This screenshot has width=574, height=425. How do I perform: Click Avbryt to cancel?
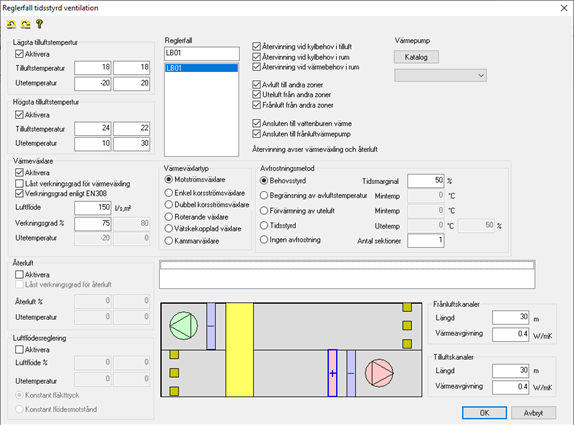(x=533, y=413)
